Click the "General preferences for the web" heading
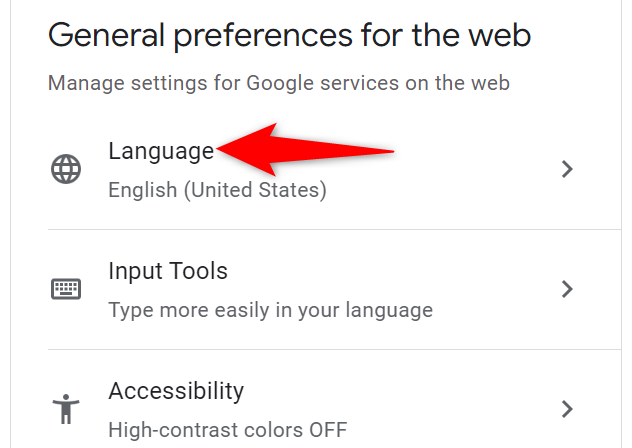The height and width of the screenshot is (448, 632). tap(289, 36)
